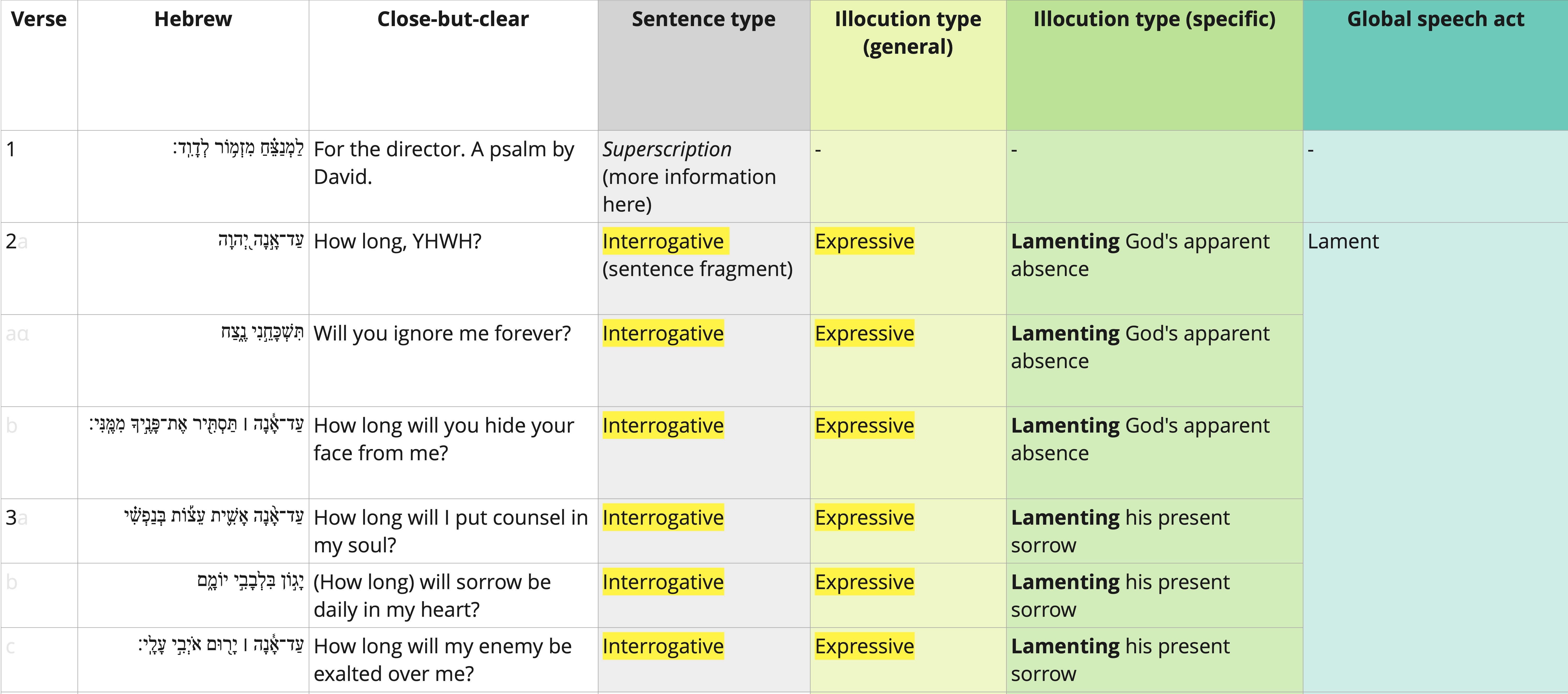Select the Illocution type (specific) header
This screenshot has width=1568, height=694.
(1154, 65)
